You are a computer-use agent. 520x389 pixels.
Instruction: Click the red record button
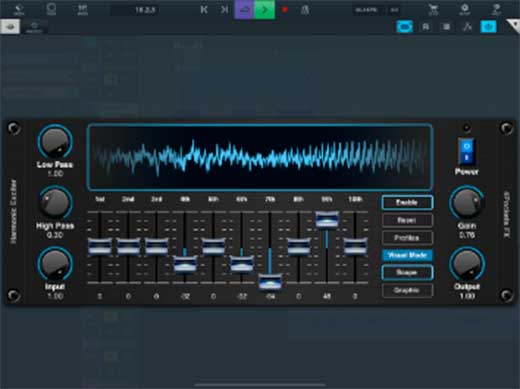point(285,10)
